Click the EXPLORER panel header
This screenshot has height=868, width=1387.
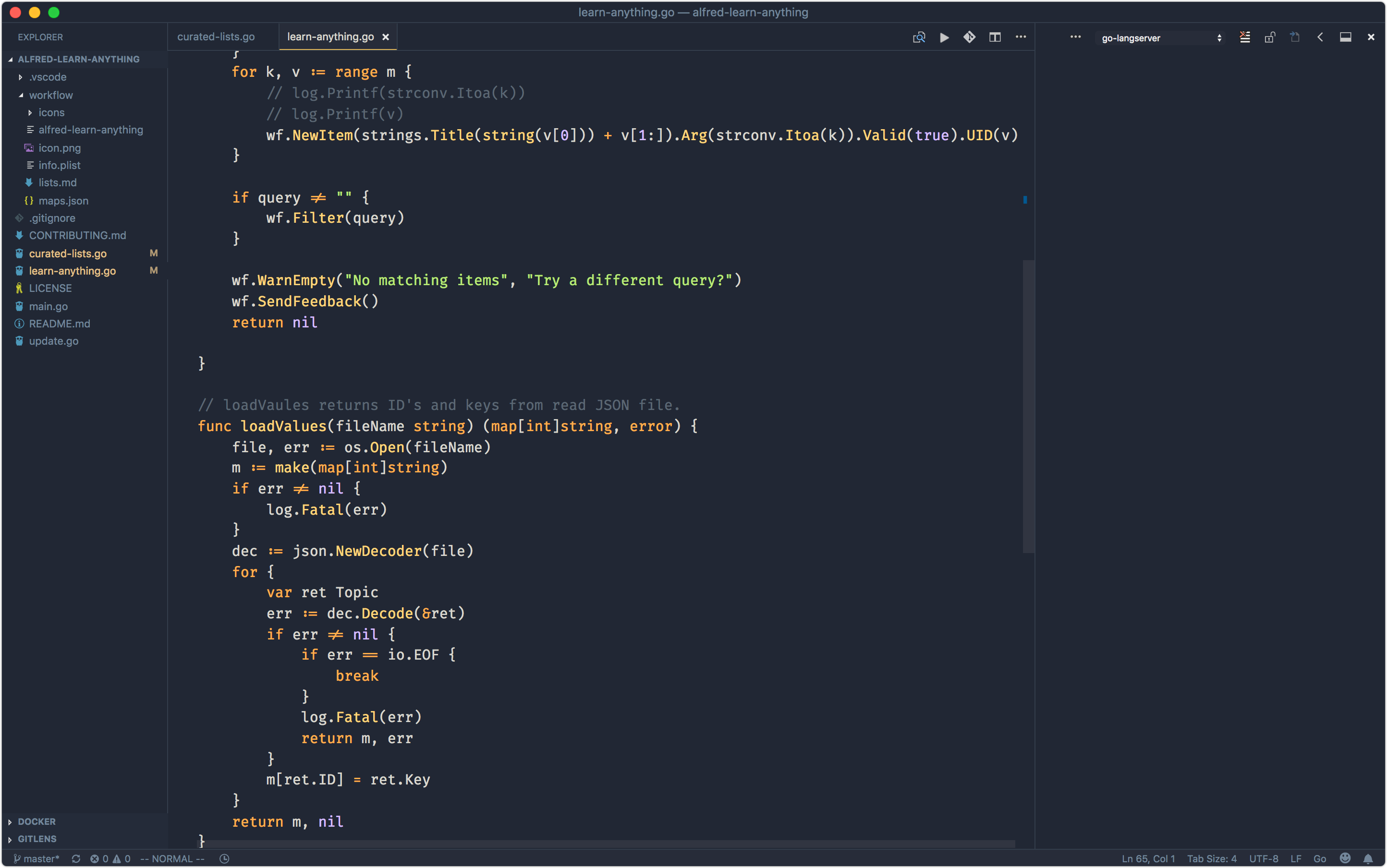coord(40,37)
